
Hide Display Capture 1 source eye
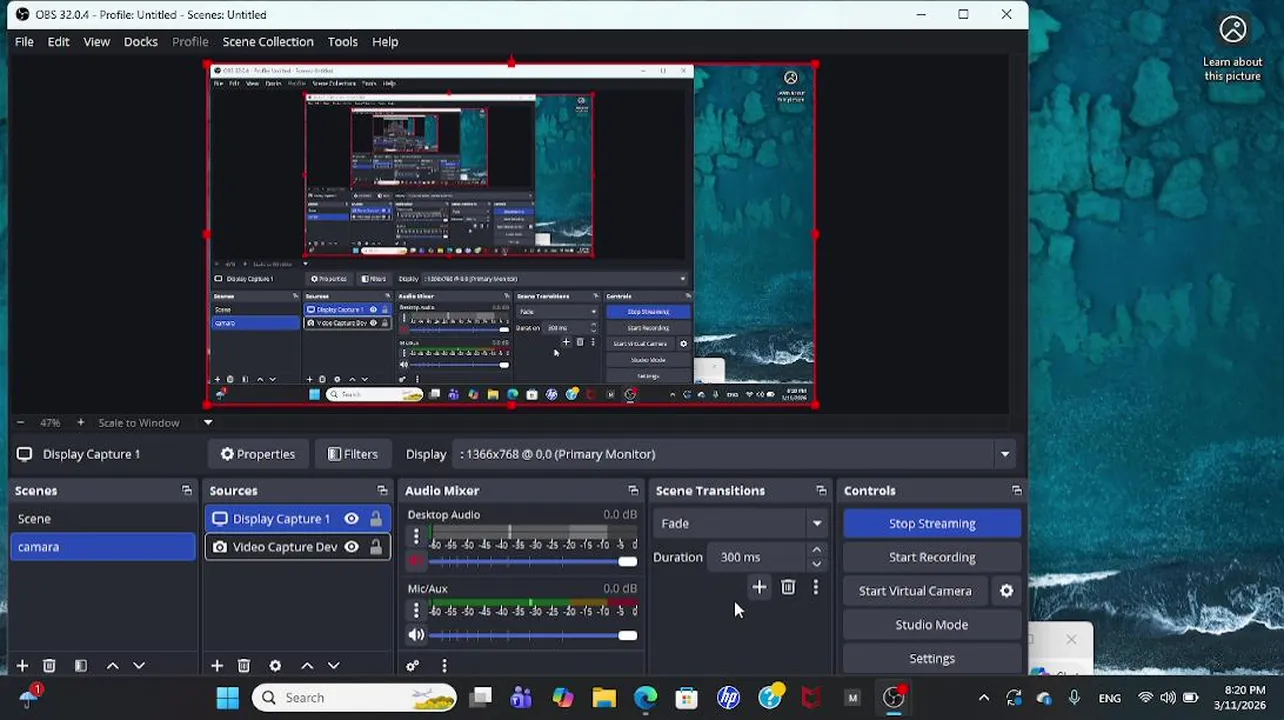(x=351, y=519)
